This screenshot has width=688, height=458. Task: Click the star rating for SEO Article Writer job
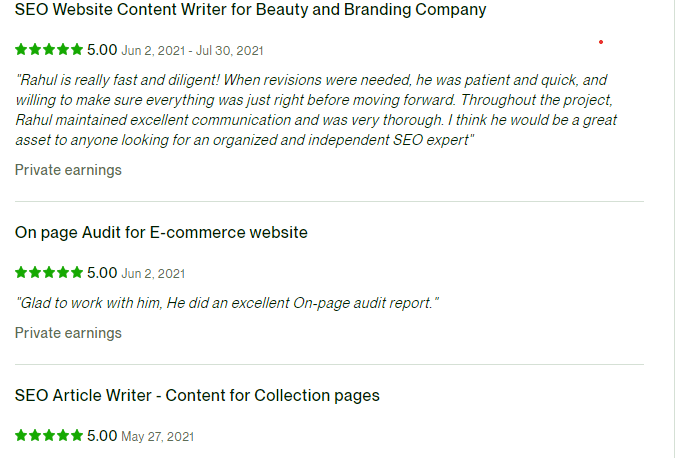point(49,435)
